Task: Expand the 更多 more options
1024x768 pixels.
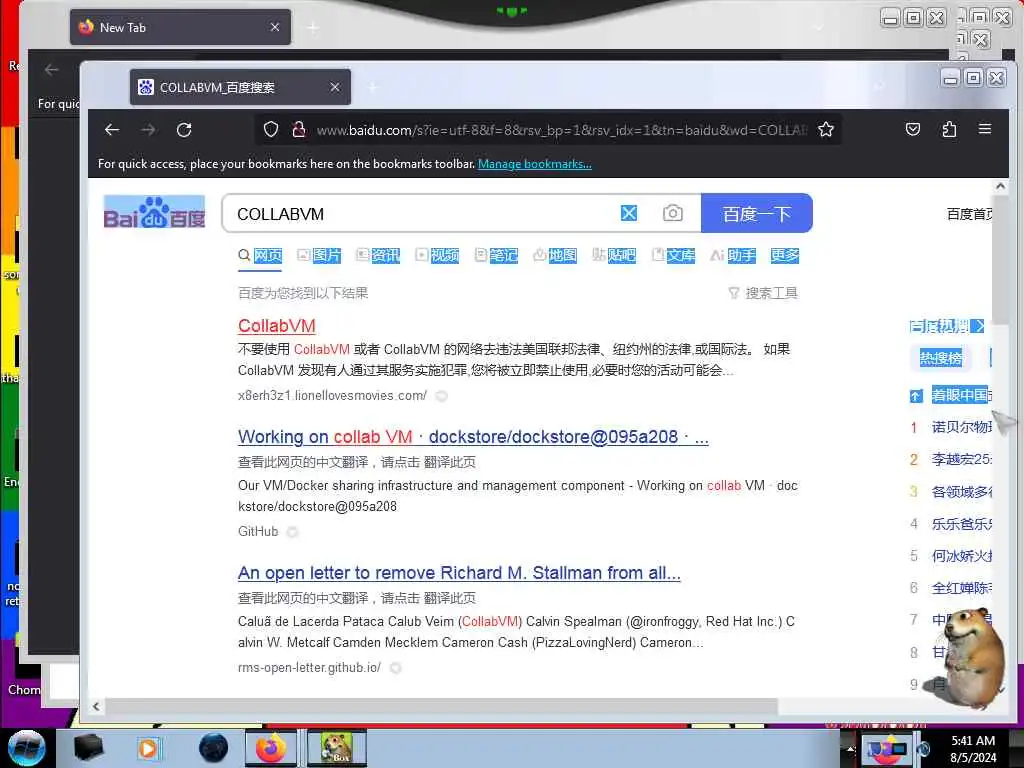Action: point(784,255)
